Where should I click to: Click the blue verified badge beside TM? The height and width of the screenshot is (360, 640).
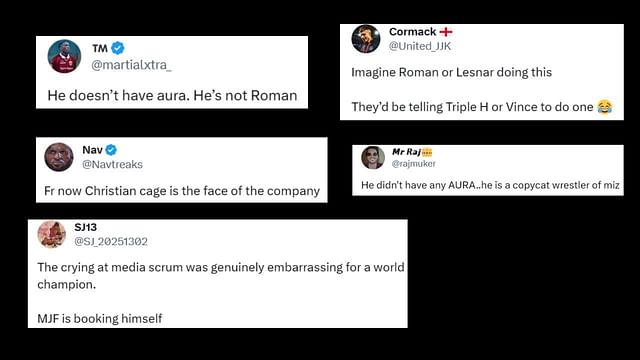[x=118, y=48]
